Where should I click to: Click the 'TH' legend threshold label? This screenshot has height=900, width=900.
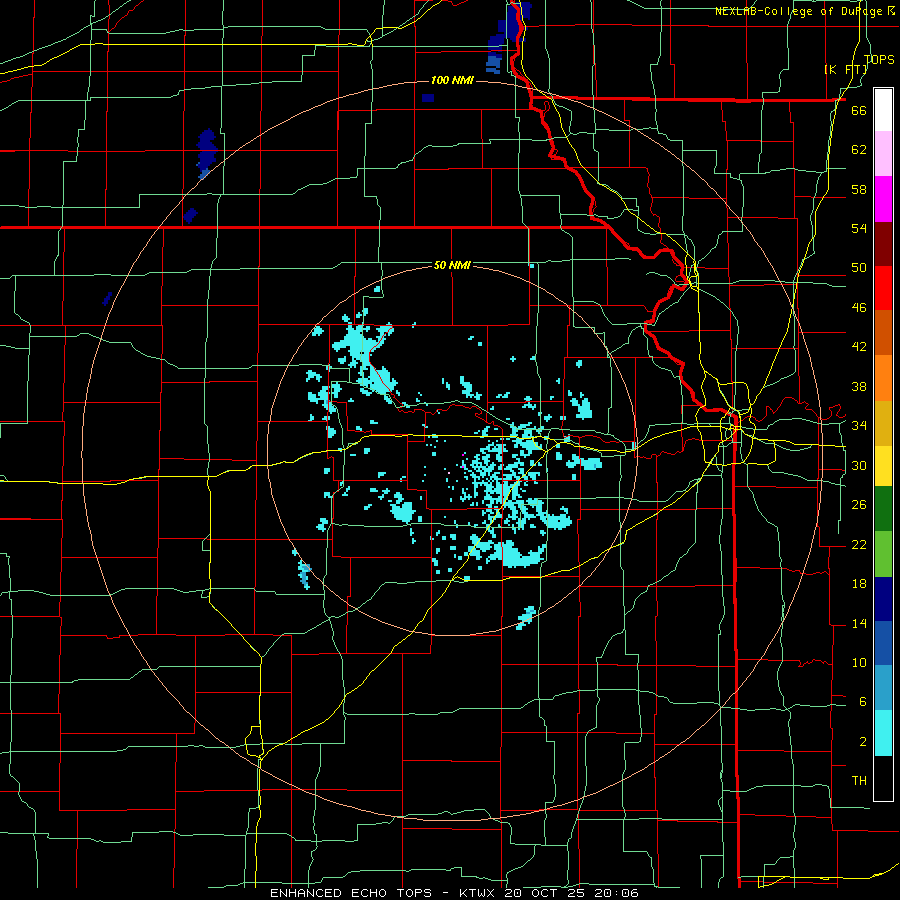click(x=859, y=781)
